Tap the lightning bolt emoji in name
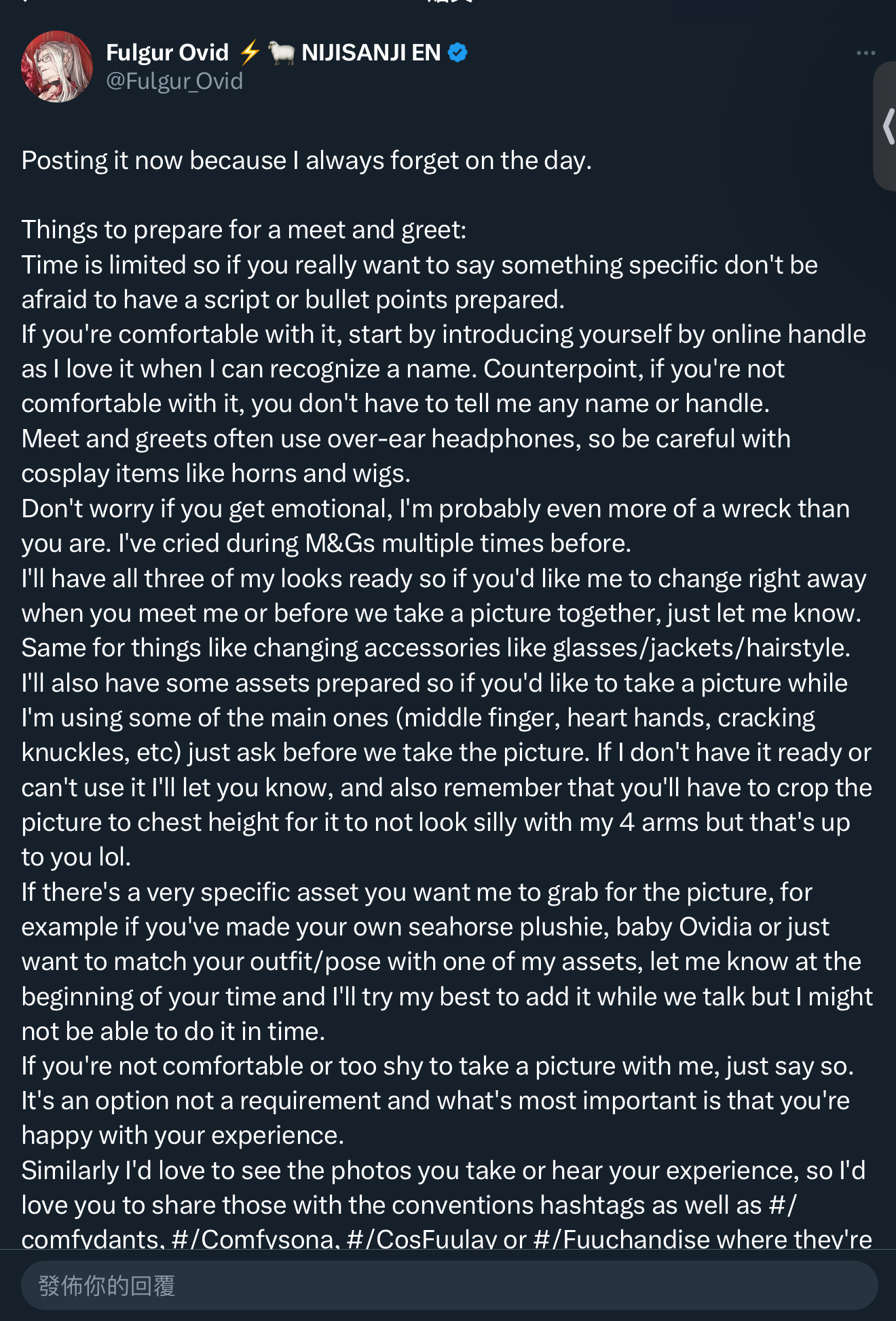 coord(250,52)
